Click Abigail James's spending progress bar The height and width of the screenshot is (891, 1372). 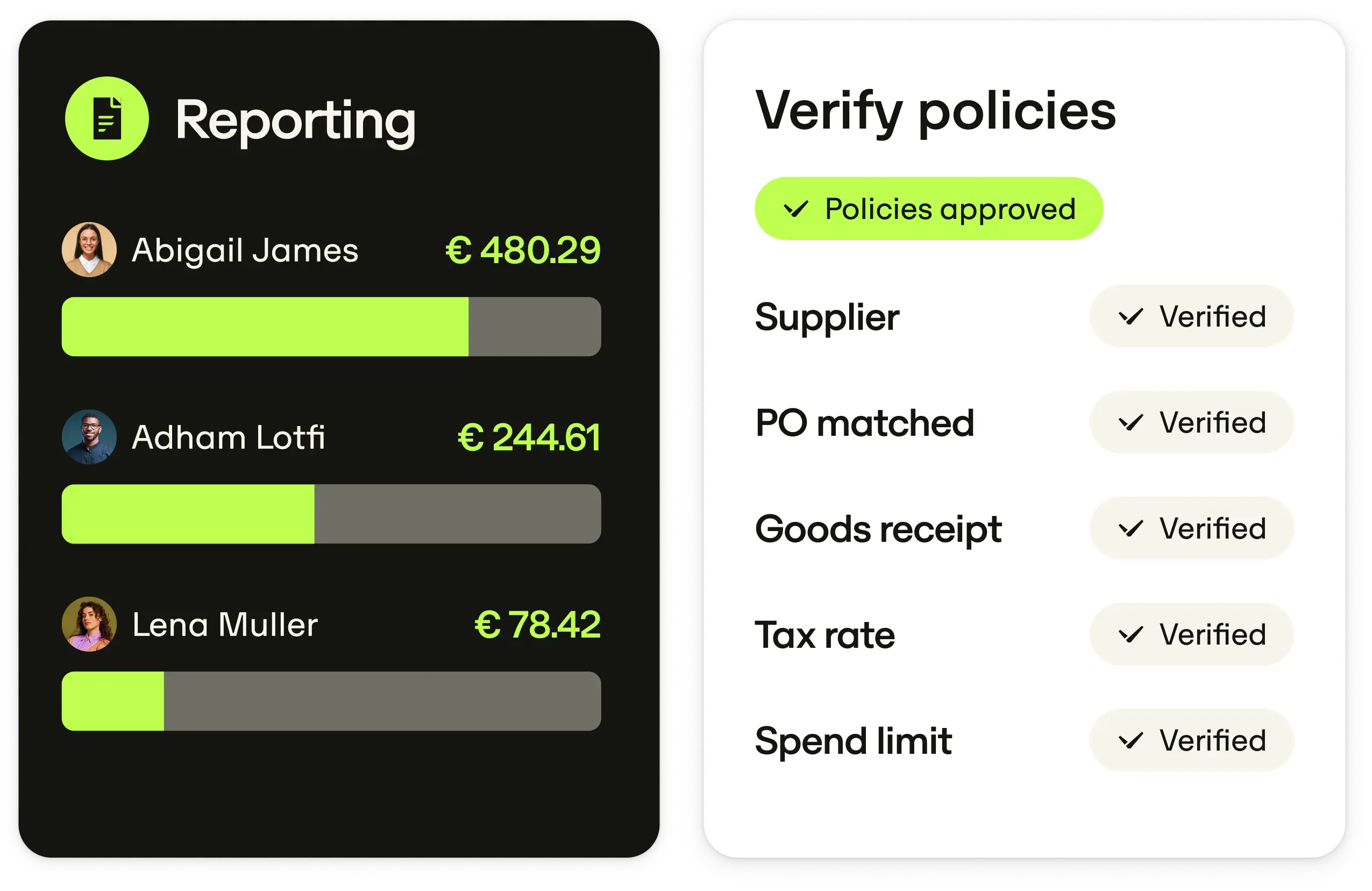click(x=331, y=327)
